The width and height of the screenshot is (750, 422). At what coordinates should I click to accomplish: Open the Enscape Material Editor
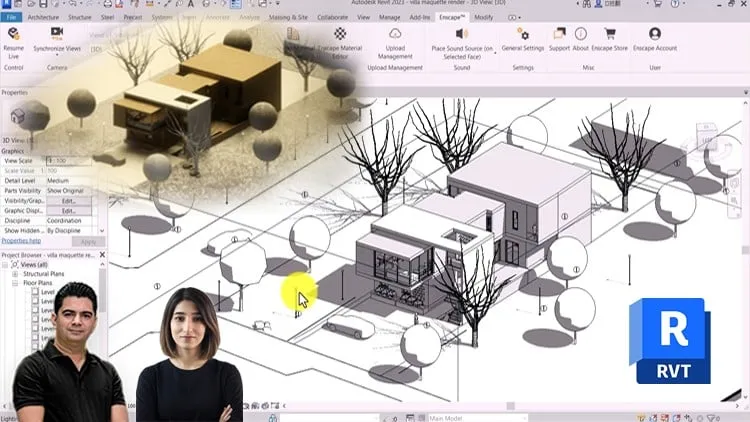pyautogui.click(x=340, y=33)
